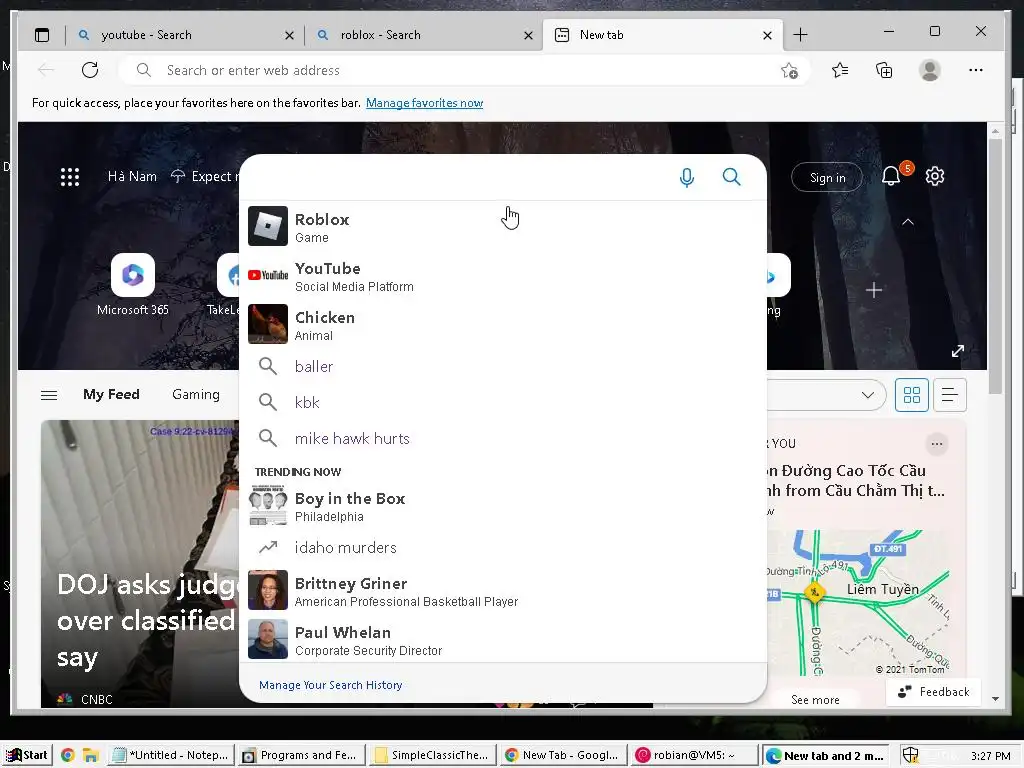Select the YouTube Social Media Platform suggestion
The width and height of the screenshot is (1024, 768).
click(x=503, y=276)
